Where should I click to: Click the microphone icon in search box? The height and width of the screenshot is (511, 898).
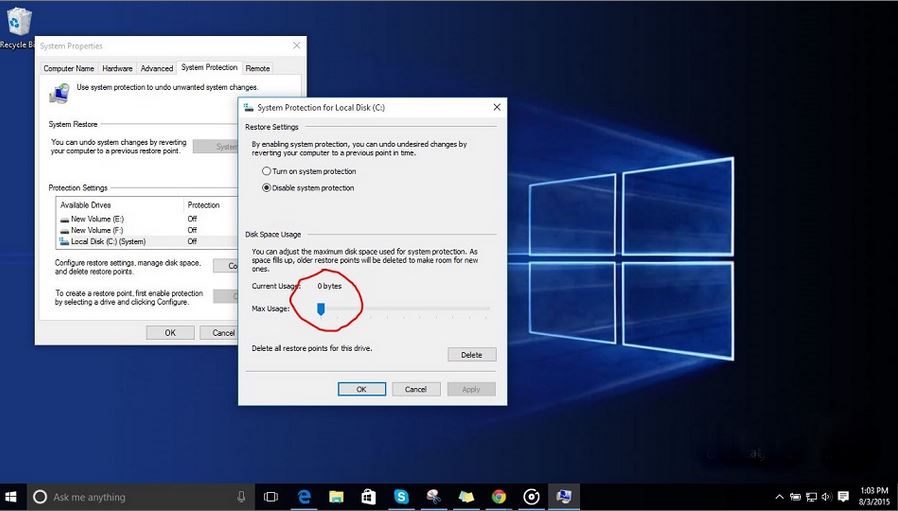pos(241,497)
